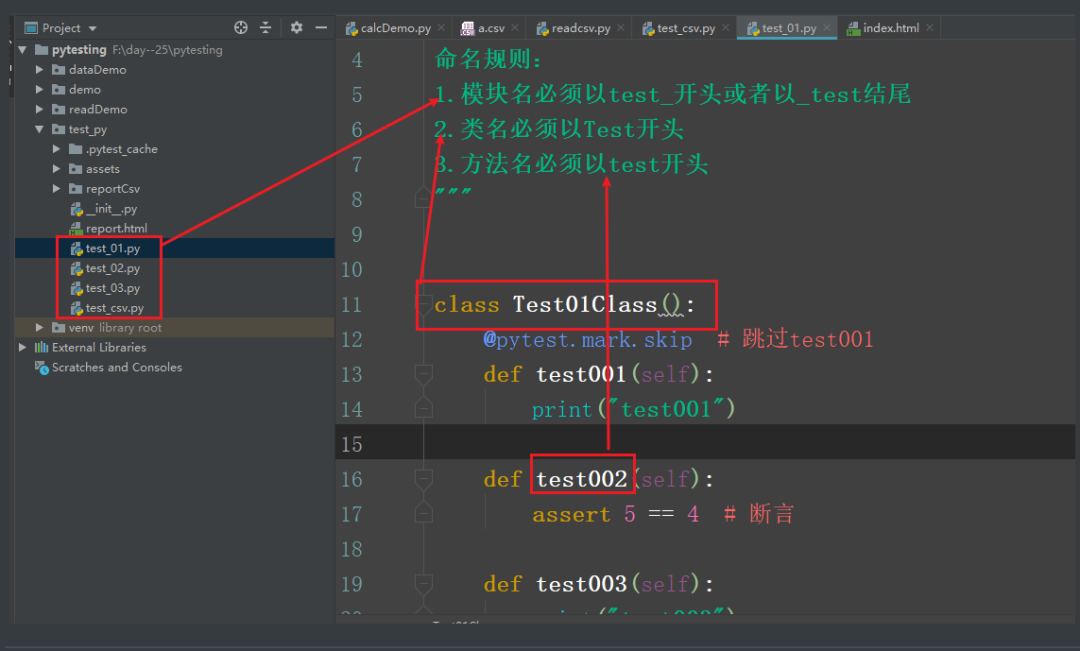The height and width of the screenshot is (651, 1080).
Task: Switch to test_01.py editor tab
Action: coord(789,28)
